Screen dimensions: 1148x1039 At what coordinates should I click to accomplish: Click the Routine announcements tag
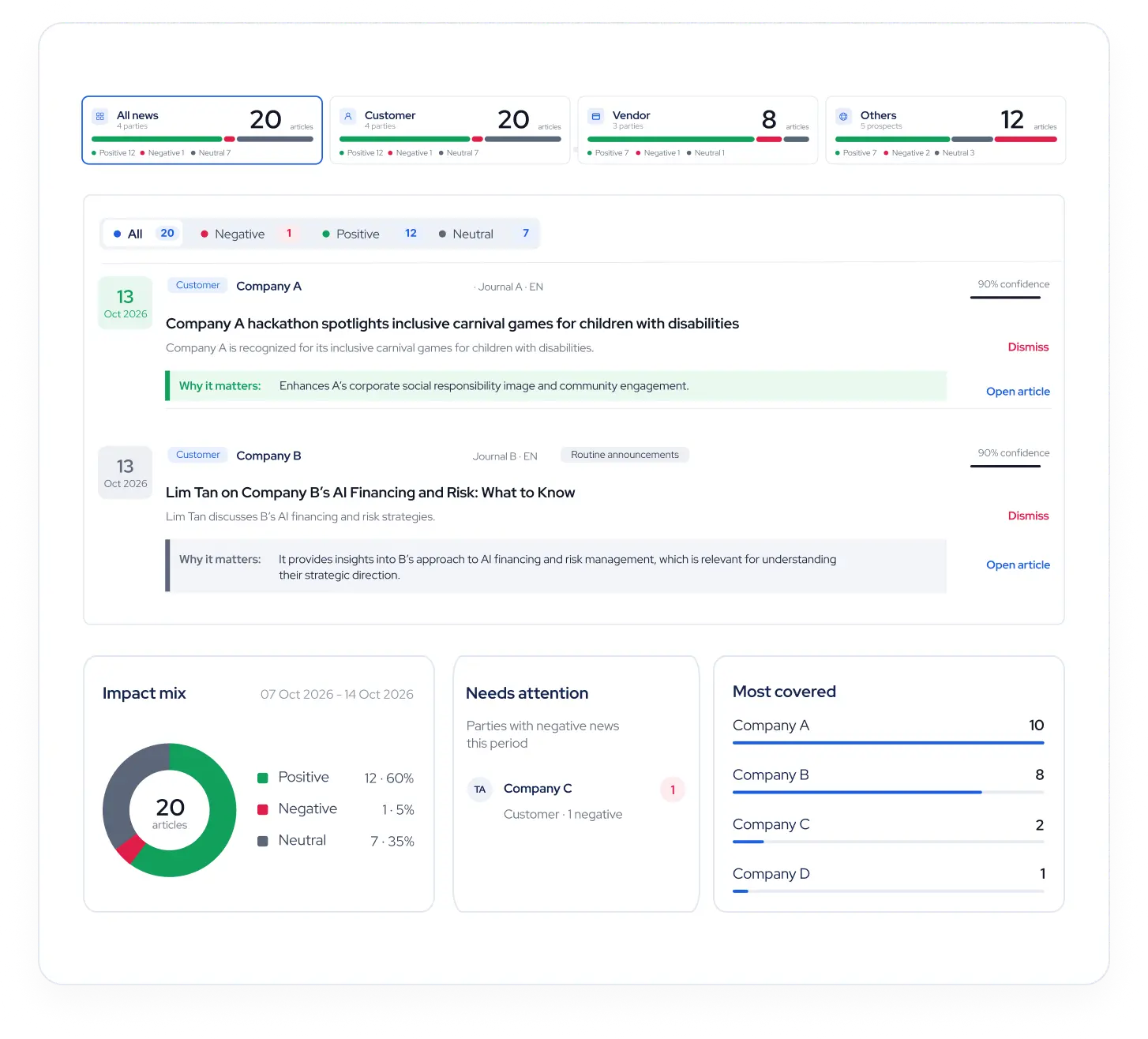[x=625, y=455]
